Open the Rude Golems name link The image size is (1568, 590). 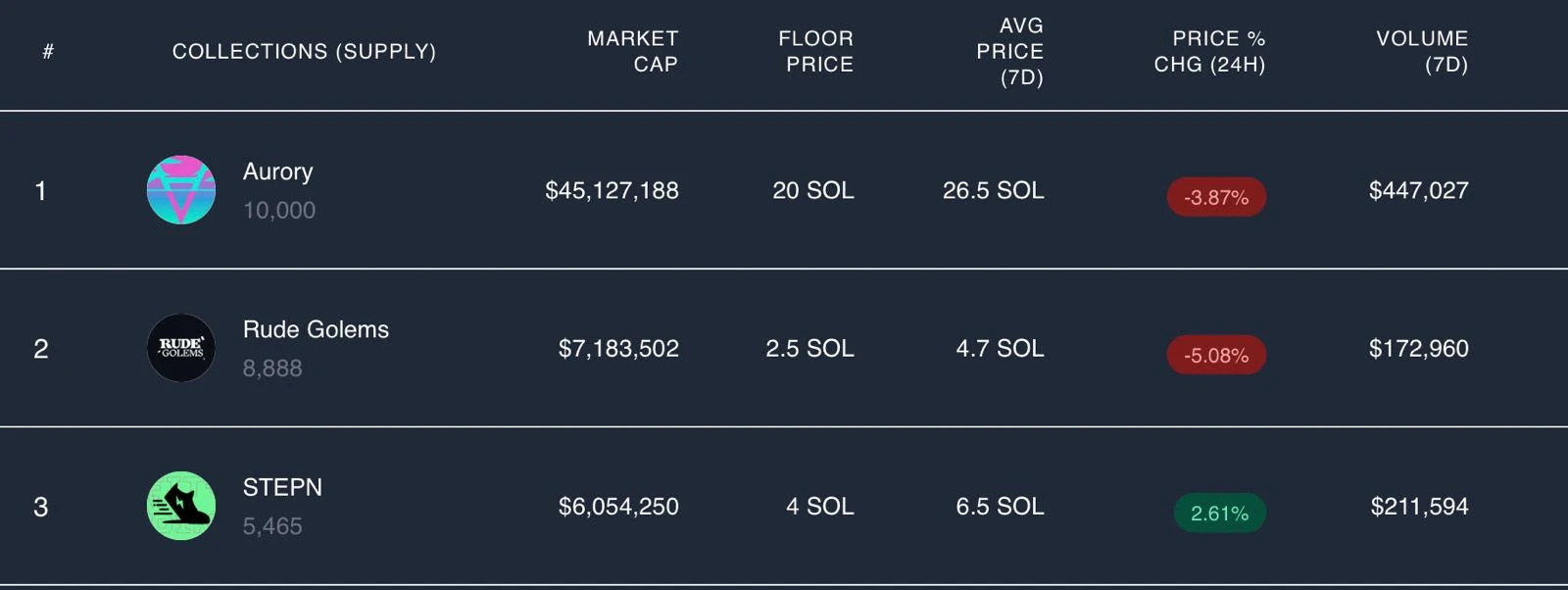coord(316,329)
